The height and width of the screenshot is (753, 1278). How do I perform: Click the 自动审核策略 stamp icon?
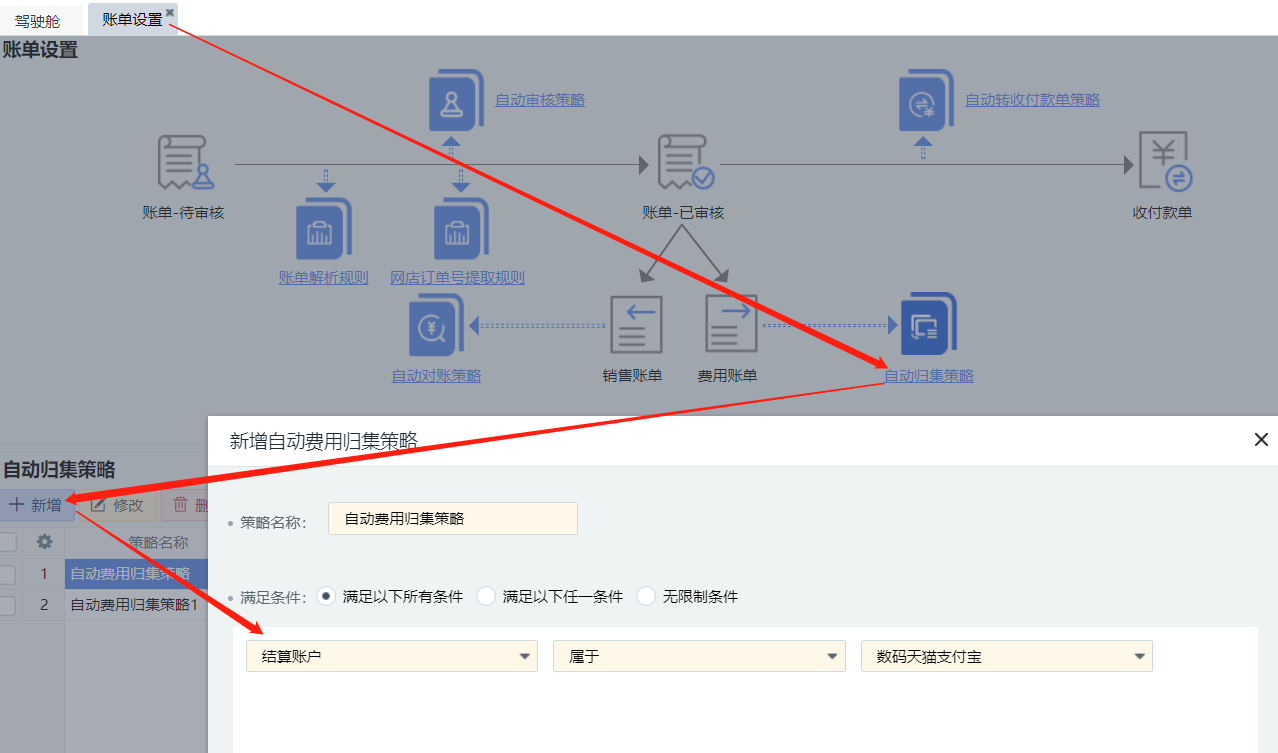[457, 101]
